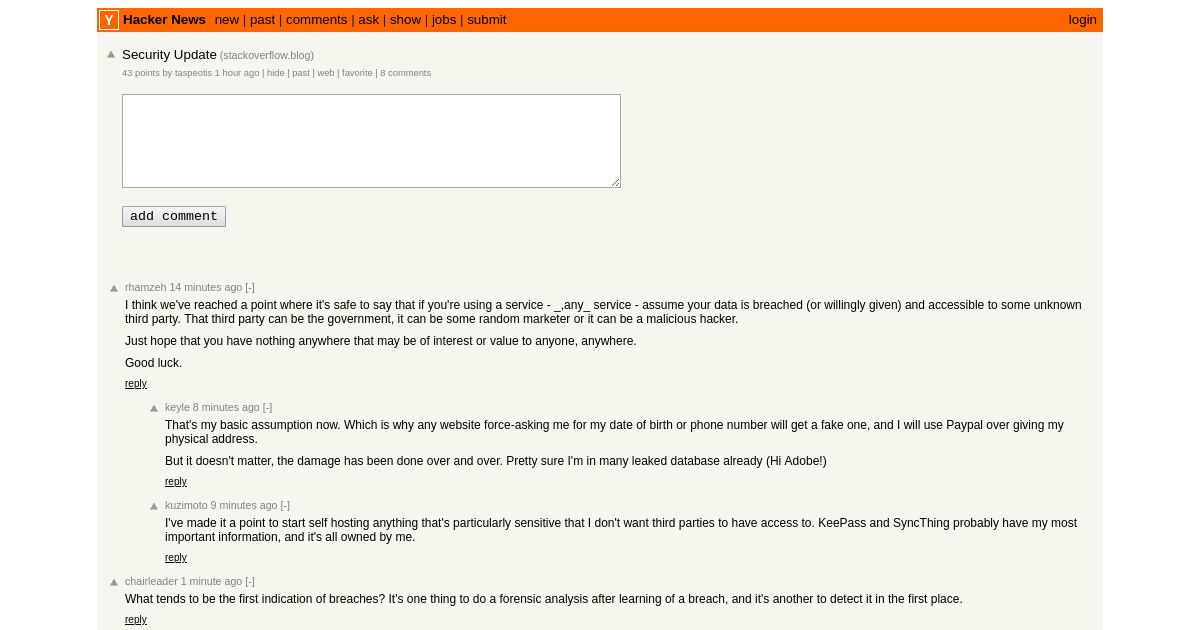This screenshot has height=630, width=1200.
Task: Upvote kuzimoto's comment
Action: (154, 506)
